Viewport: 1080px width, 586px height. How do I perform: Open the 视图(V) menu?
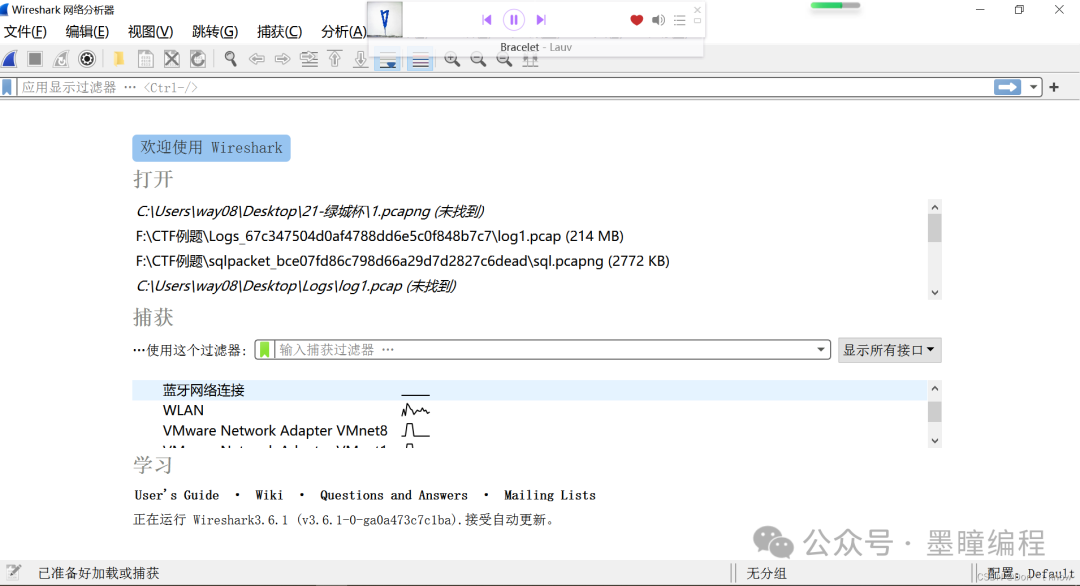[150, 32]
